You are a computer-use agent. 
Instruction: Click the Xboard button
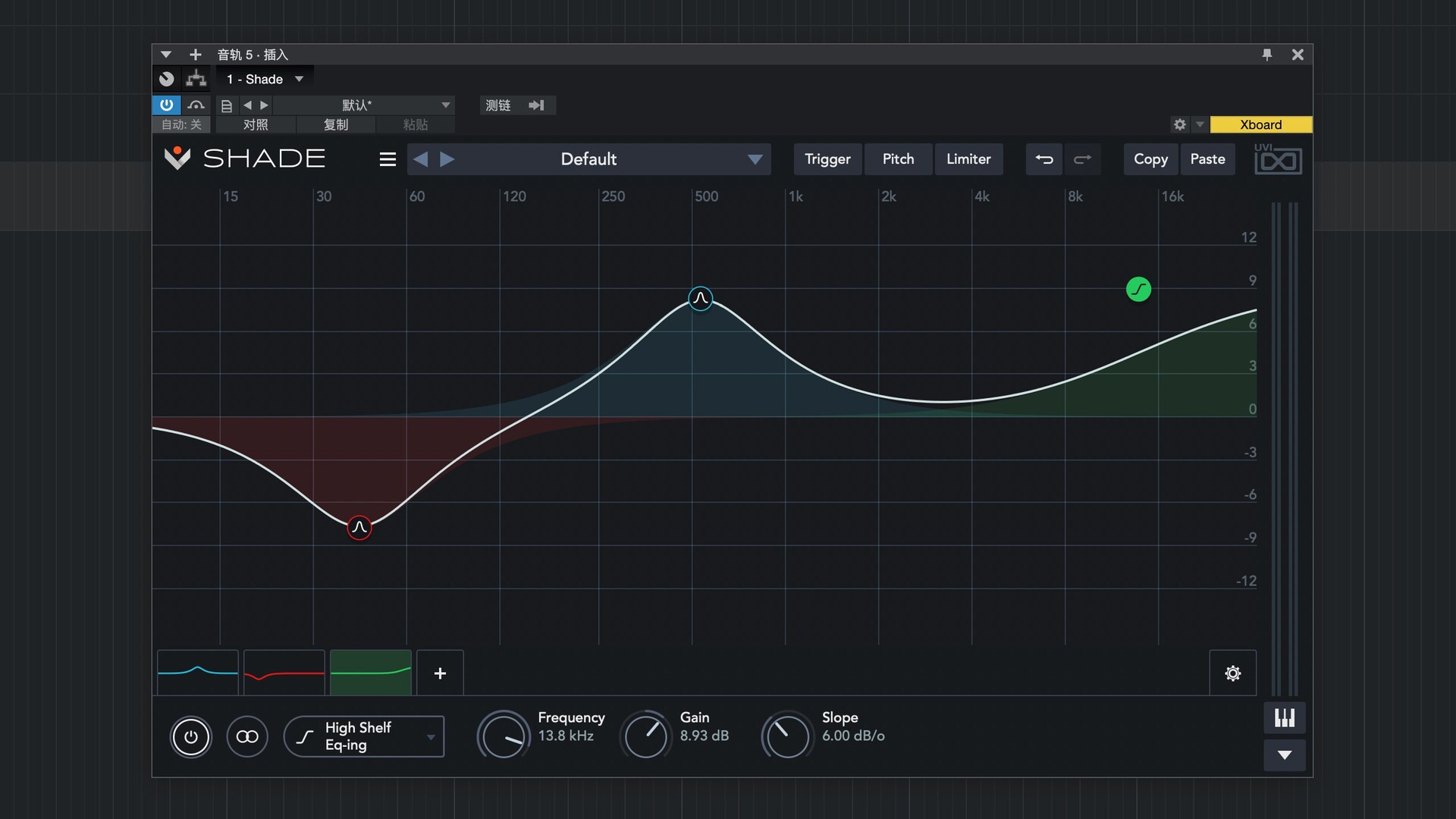tap(1260, 124)
